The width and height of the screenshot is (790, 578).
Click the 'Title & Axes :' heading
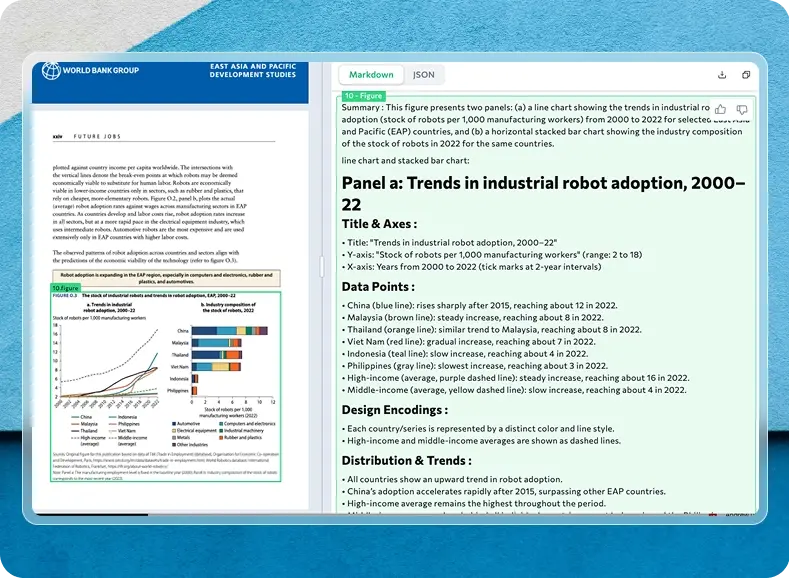pos(379,224)
